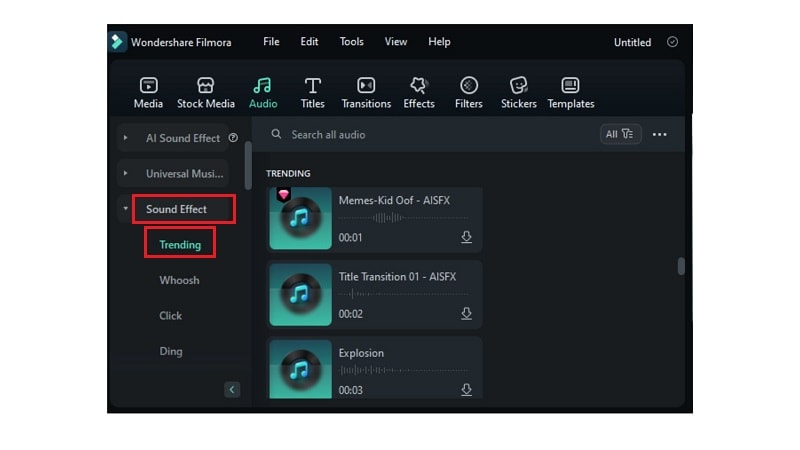Screen dimensions: 800x450
Task: Open the Stickers panel
Action: point(518,92)
